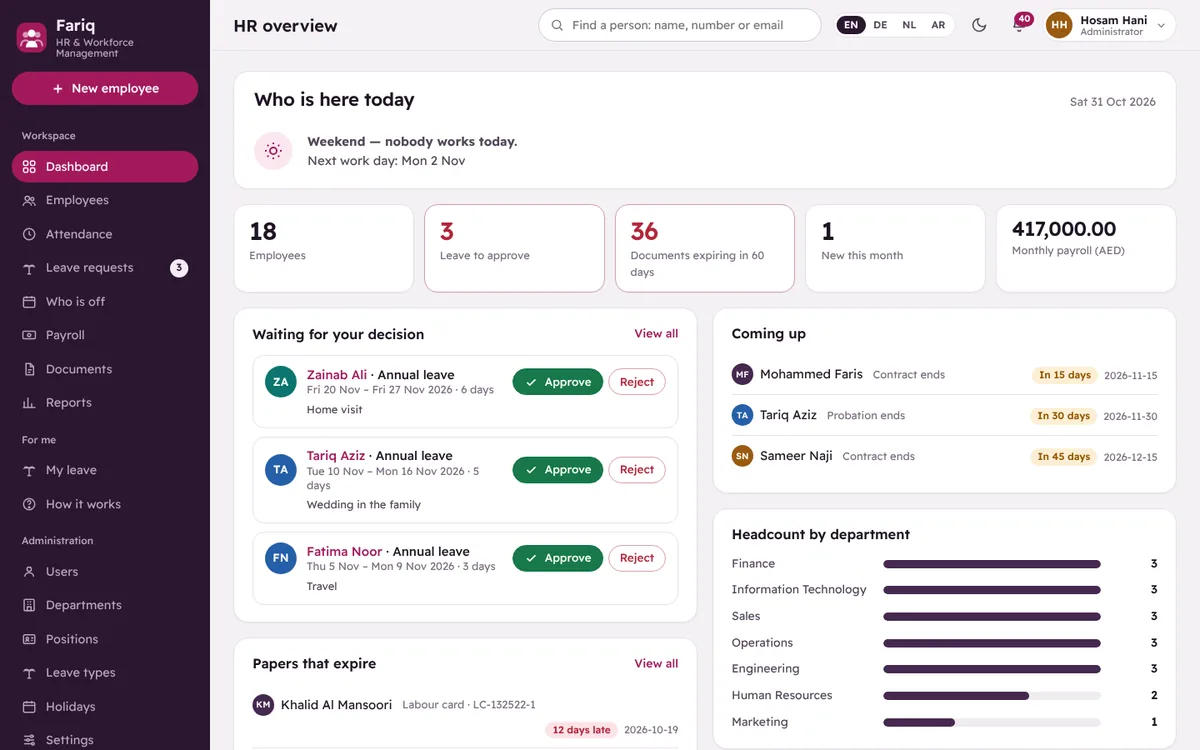The height and width of the screenshot is (750, 1200).
Task: Reject Zainab Ali's annual leave
Action: (x=637, y=382)
